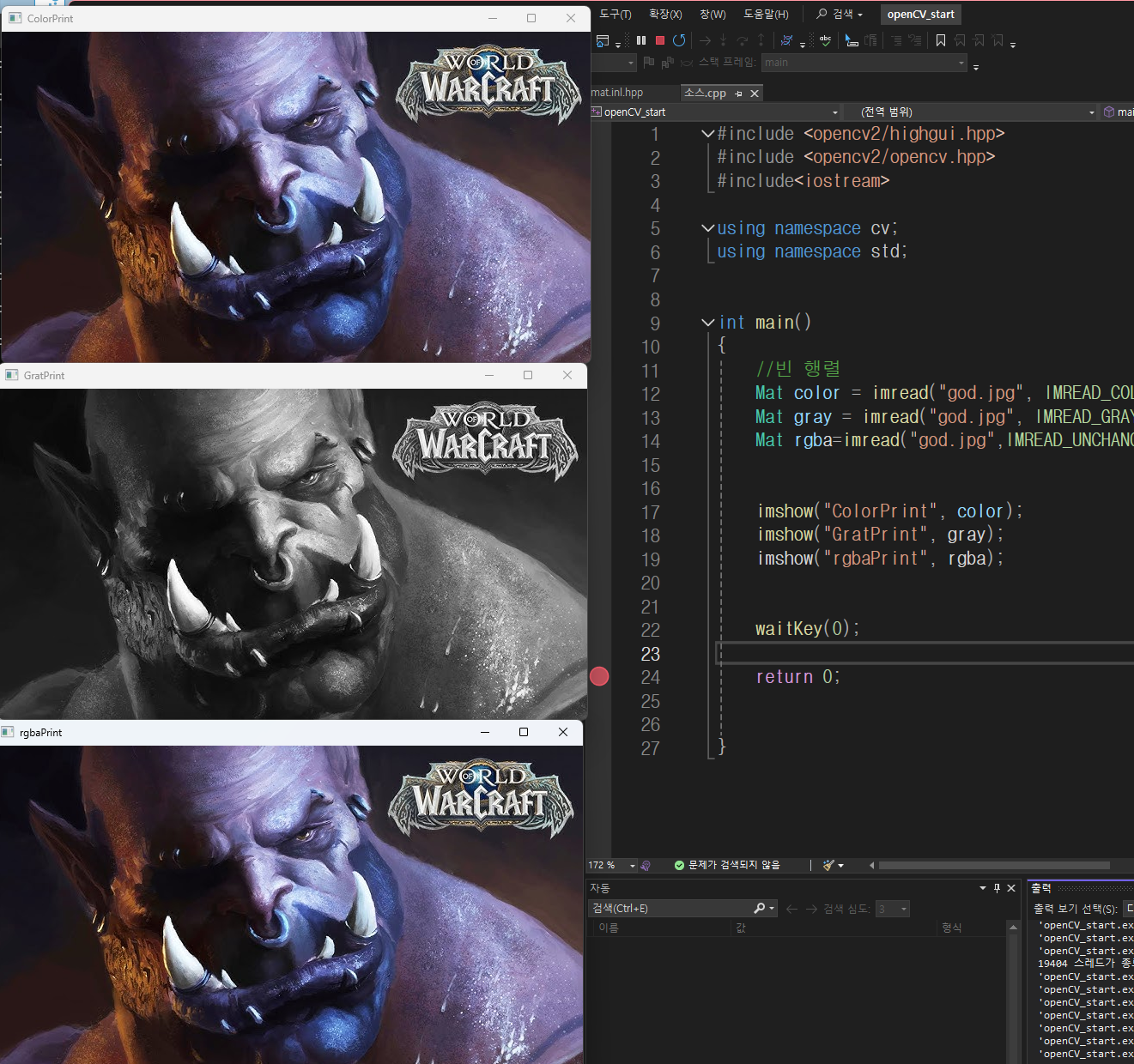Viewport: 1134px width, 1064px height.
Task: Go to the next bookmark
Action: click(x=979, y=40)
